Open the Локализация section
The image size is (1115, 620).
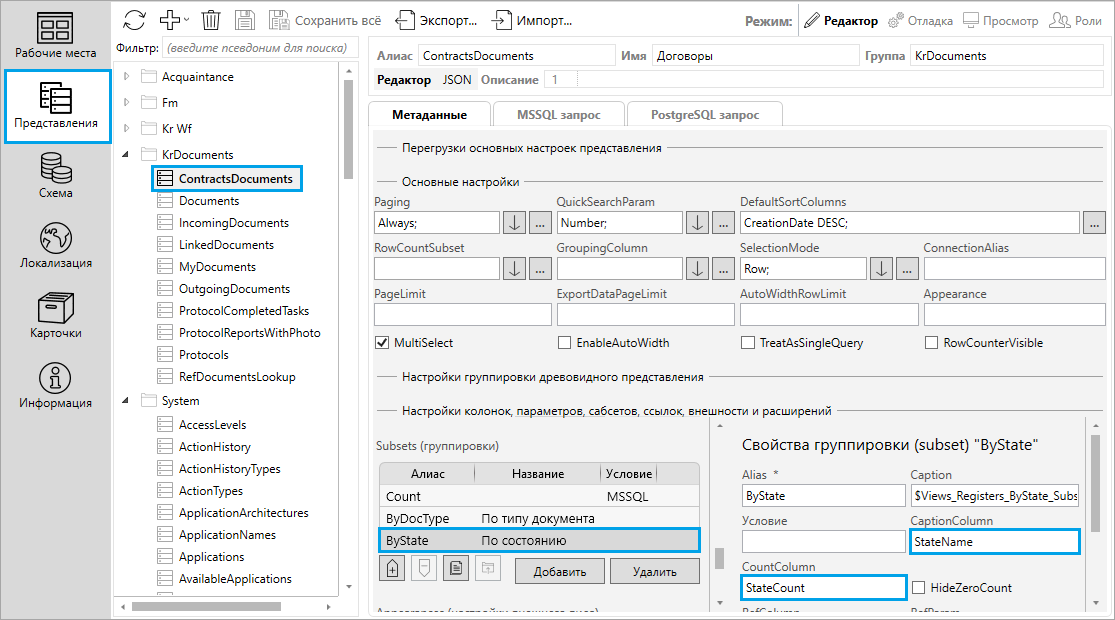55,247
